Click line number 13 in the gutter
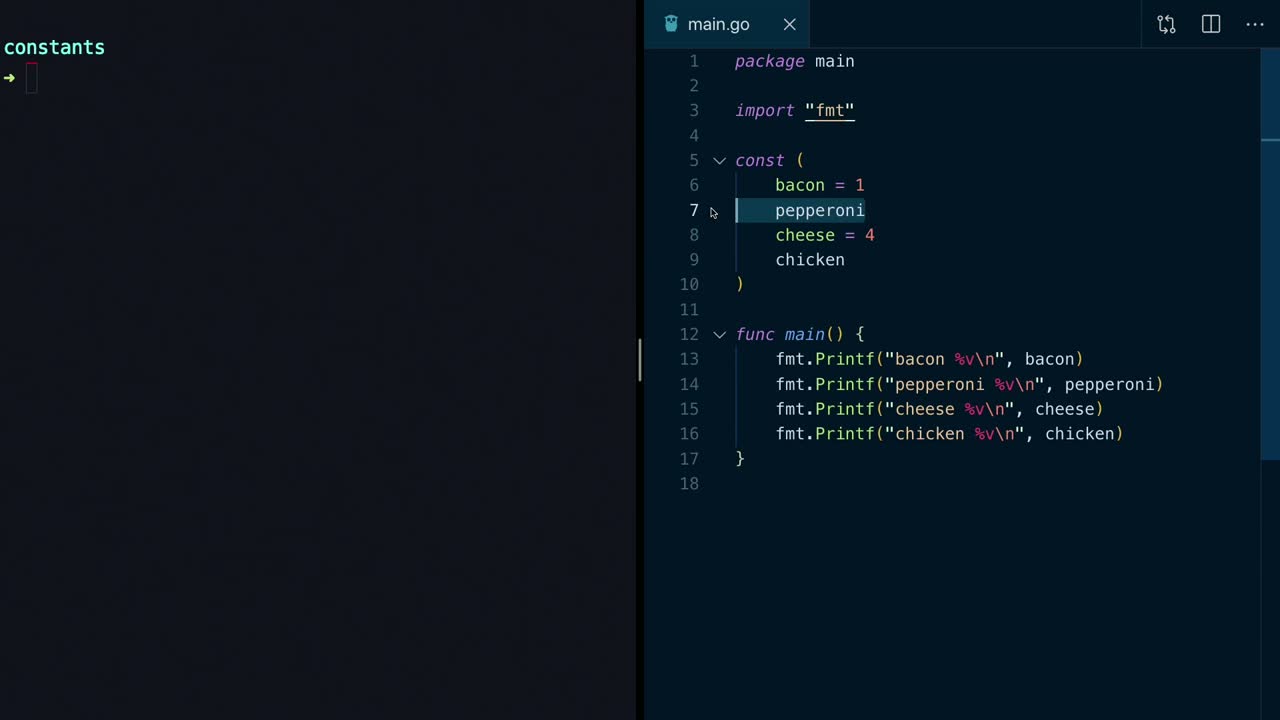Viewport: 1280px width, 720px height. (689, 359)
